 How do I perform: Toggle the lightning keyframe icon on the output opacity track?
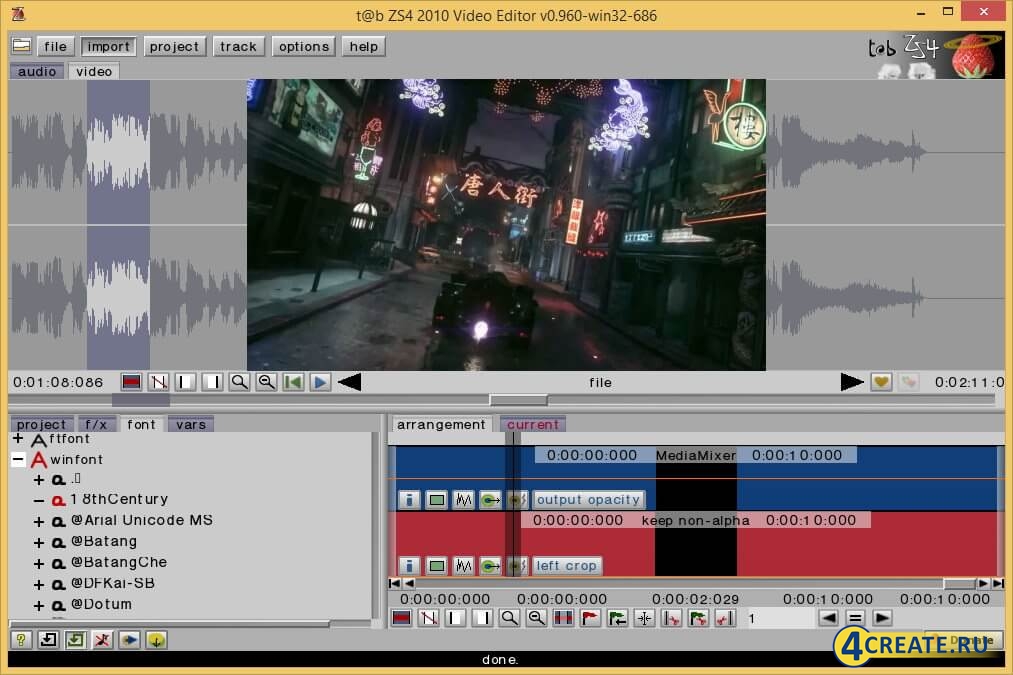tap(517, 499)
